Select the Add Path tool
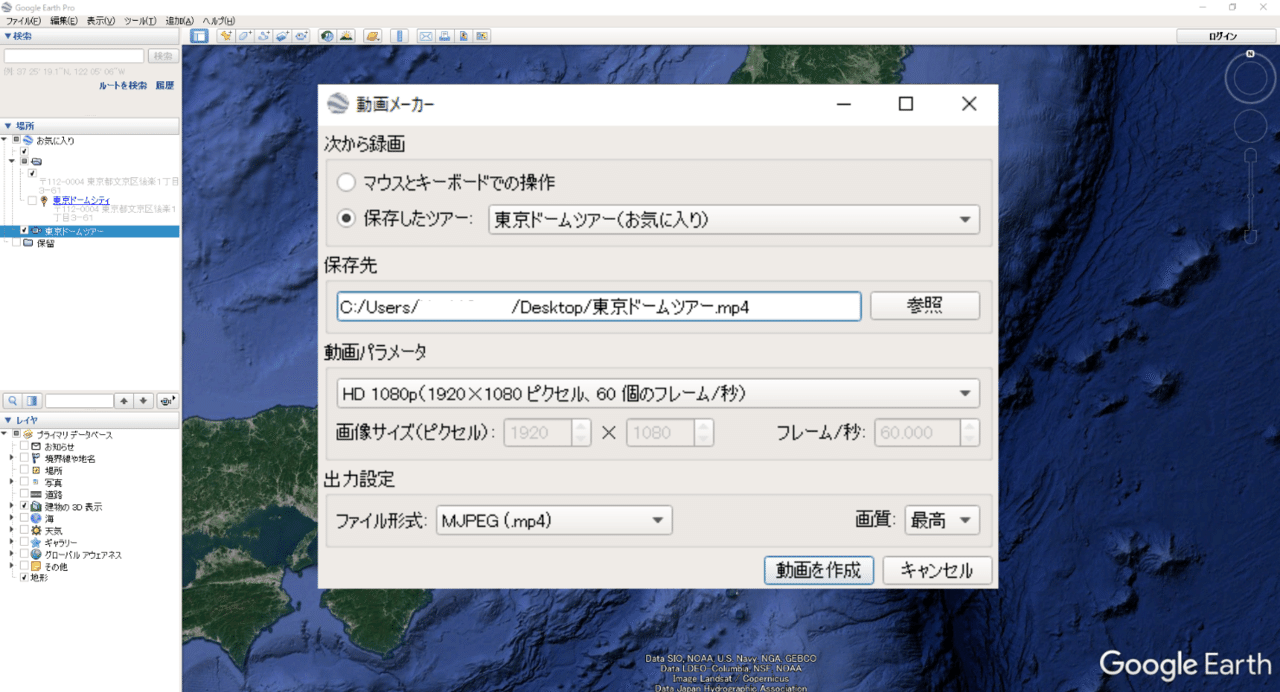Image resolution: width=1280 pixels, height=692 pixels. tap(264, 35)
